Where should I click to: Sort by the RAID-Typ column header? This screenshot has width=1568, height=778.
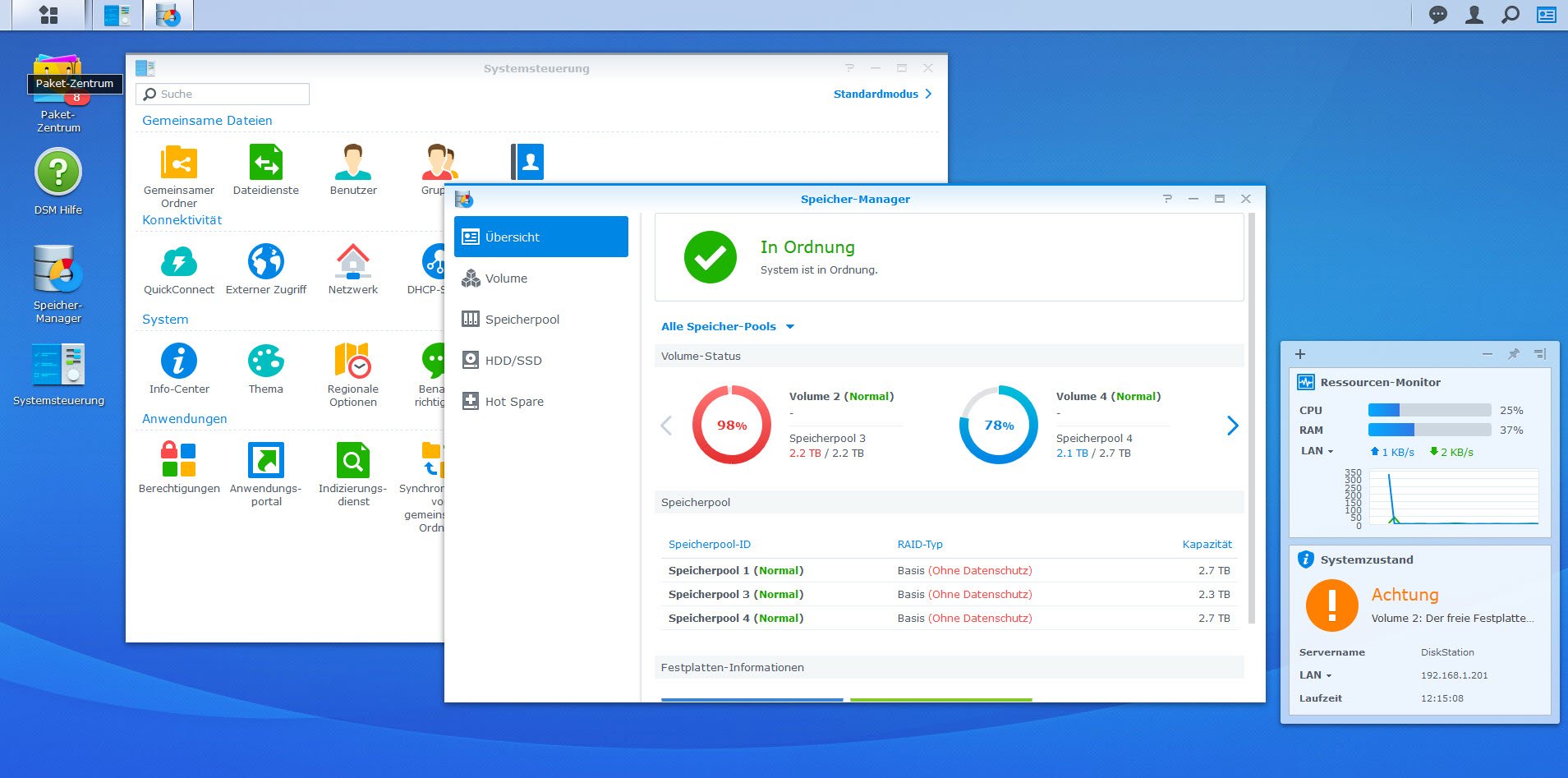920,544
